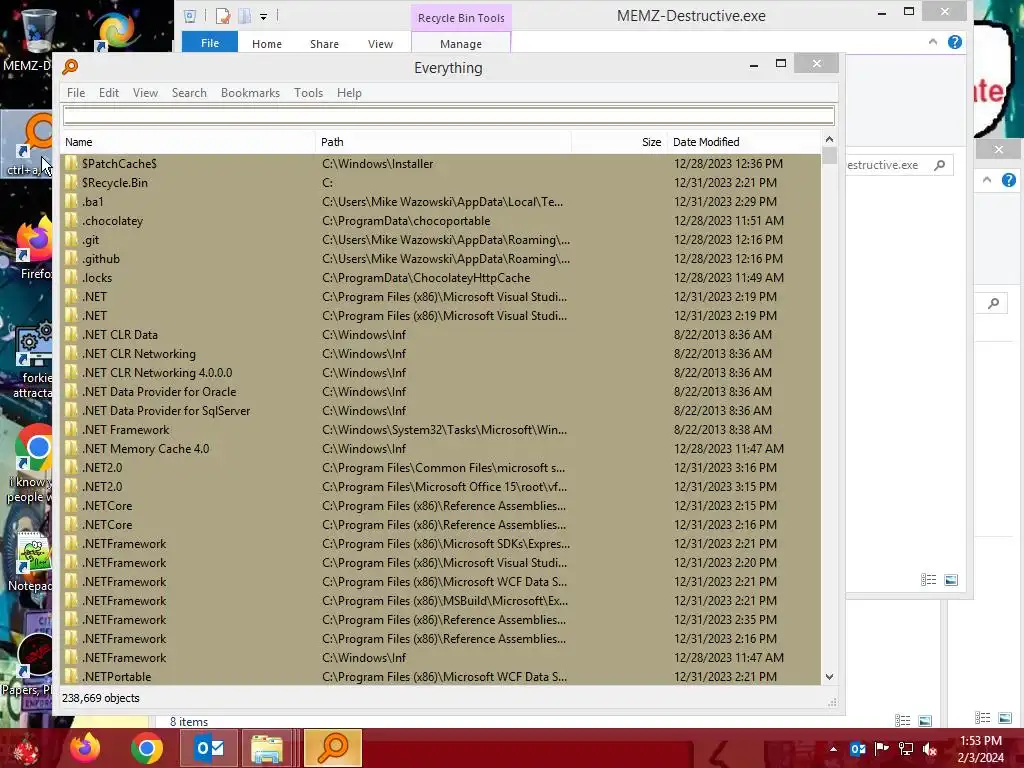The width and height of the screenshot is (1024, 768).
Task: Open the clock showing 1:53 PM
Action: click(981, 749)
